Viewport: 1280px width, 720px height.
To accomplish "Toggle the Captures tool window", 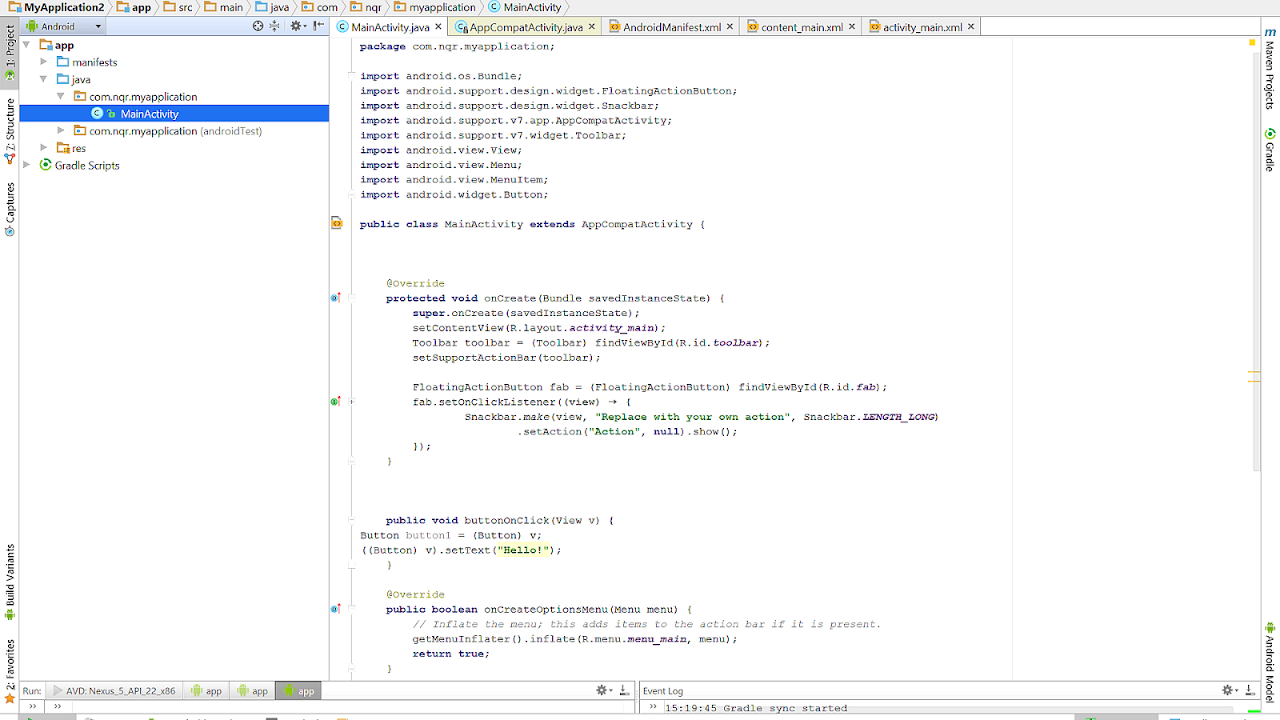I will pos(10,209).
